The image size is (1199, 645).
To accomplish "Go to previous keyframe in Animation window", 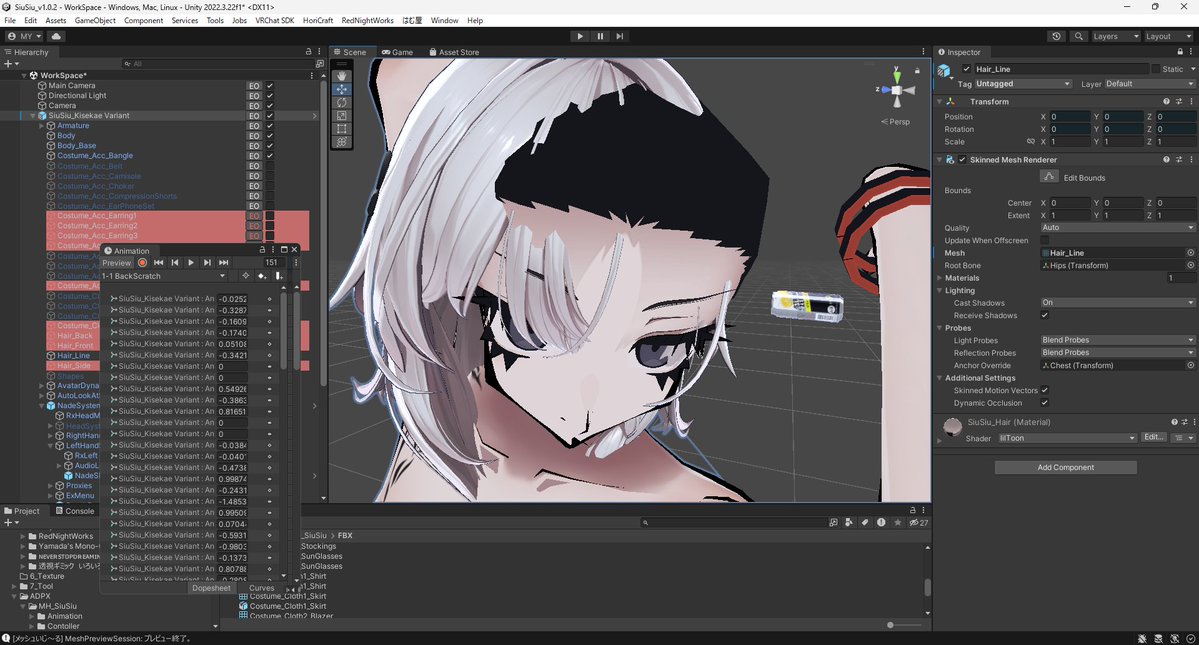I will click(174, 262).
